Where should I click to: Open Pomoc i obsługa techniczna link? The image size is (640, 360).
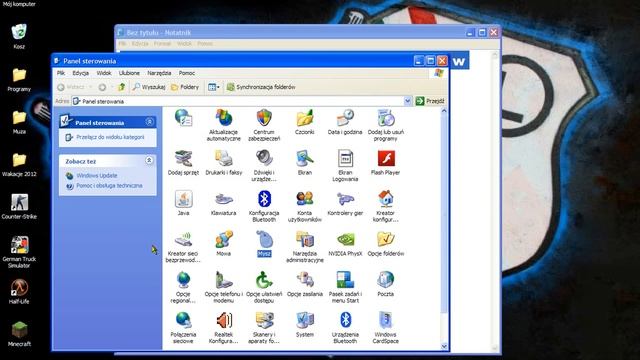(x=109, y=185)
